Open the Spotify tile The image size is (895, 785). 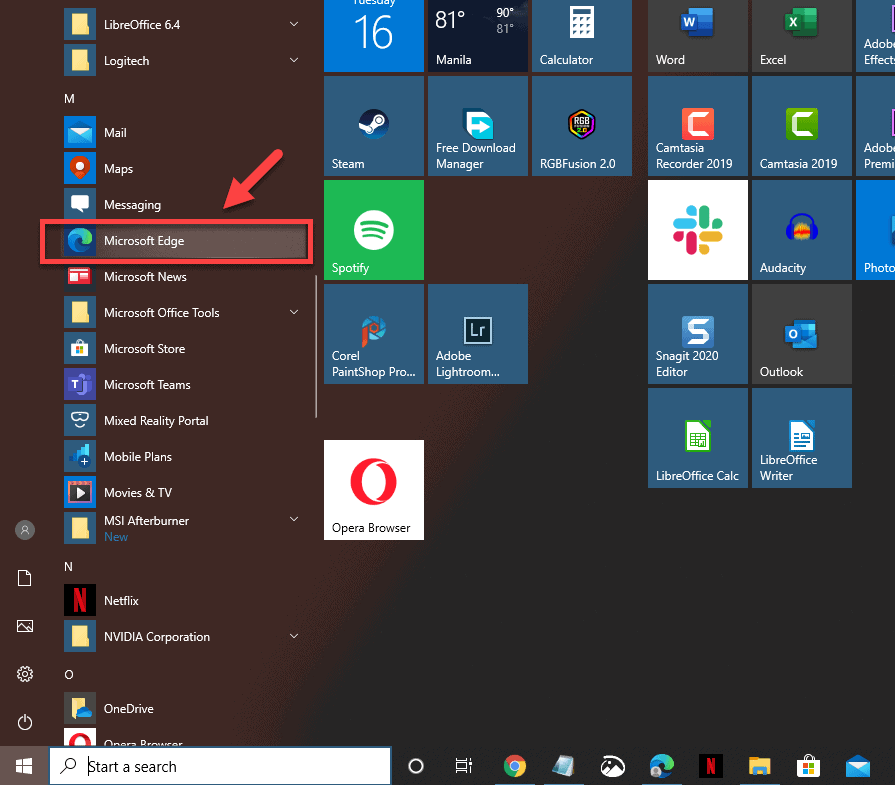(374, 230)
